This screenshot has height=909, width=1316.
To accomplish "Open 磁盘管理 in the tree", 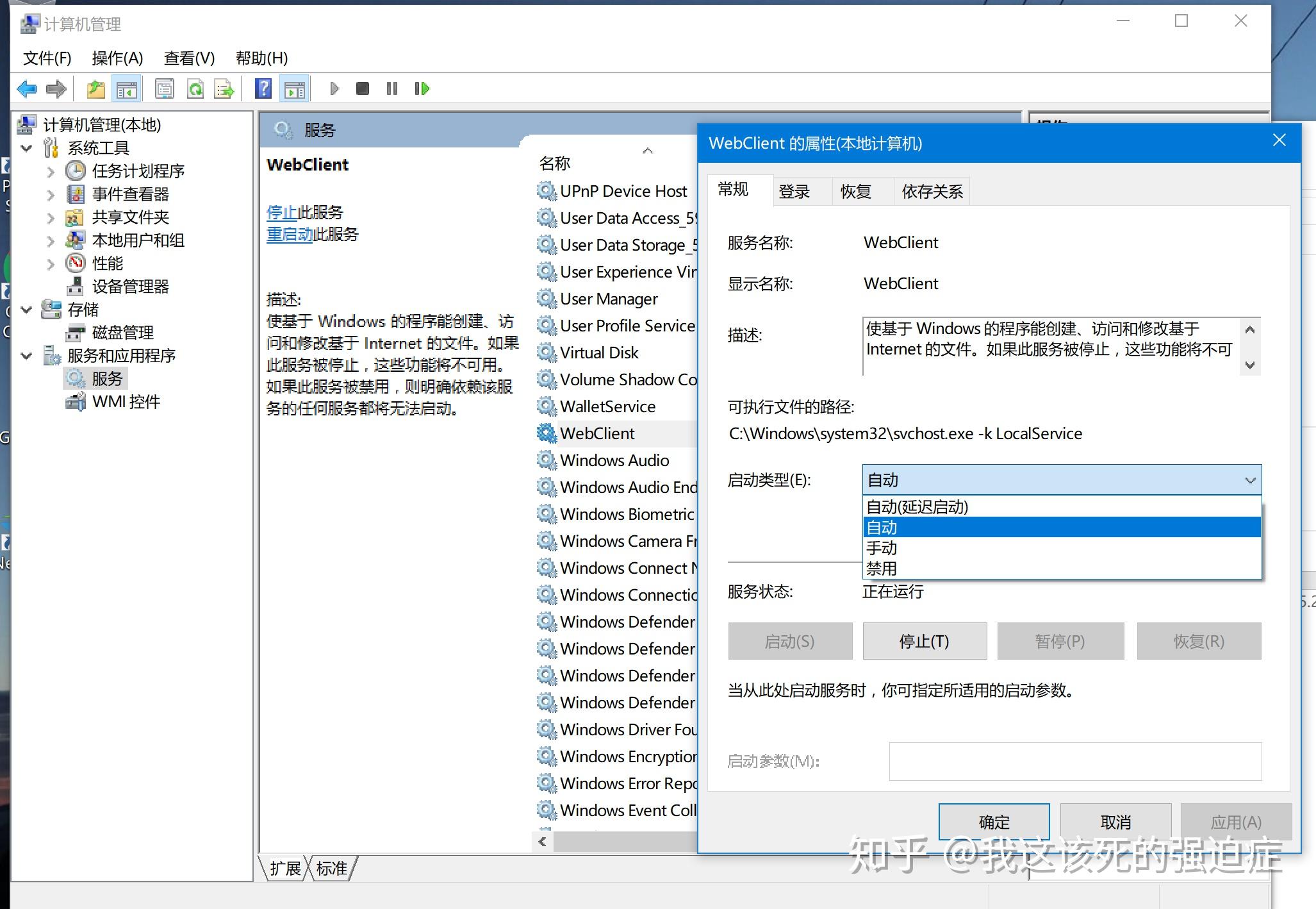I will click(x=123, y=332).
